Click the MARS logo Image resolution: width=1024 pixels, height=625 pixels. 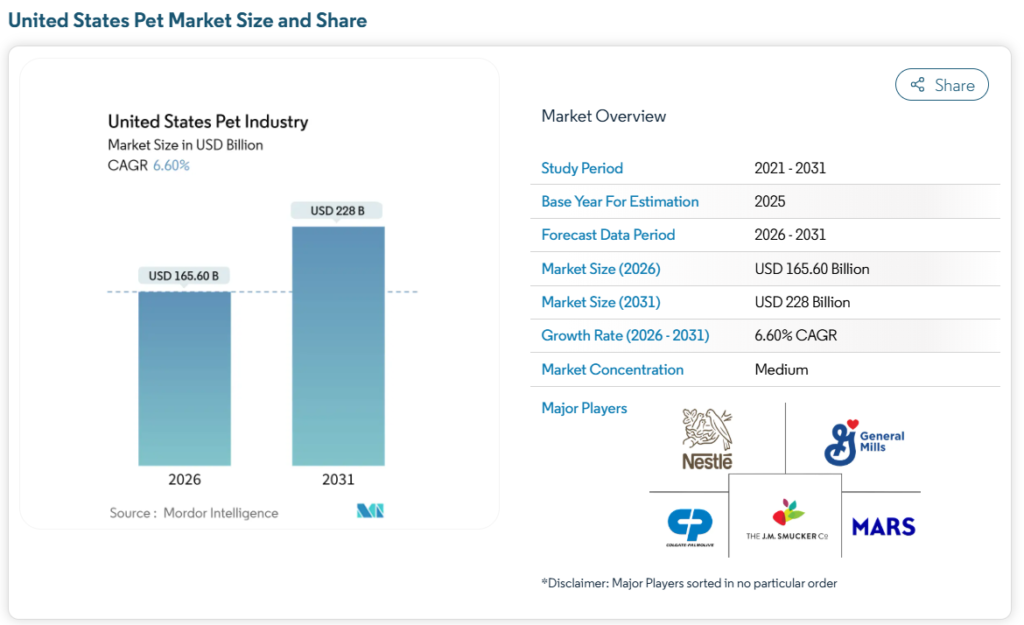click(883, 525)
